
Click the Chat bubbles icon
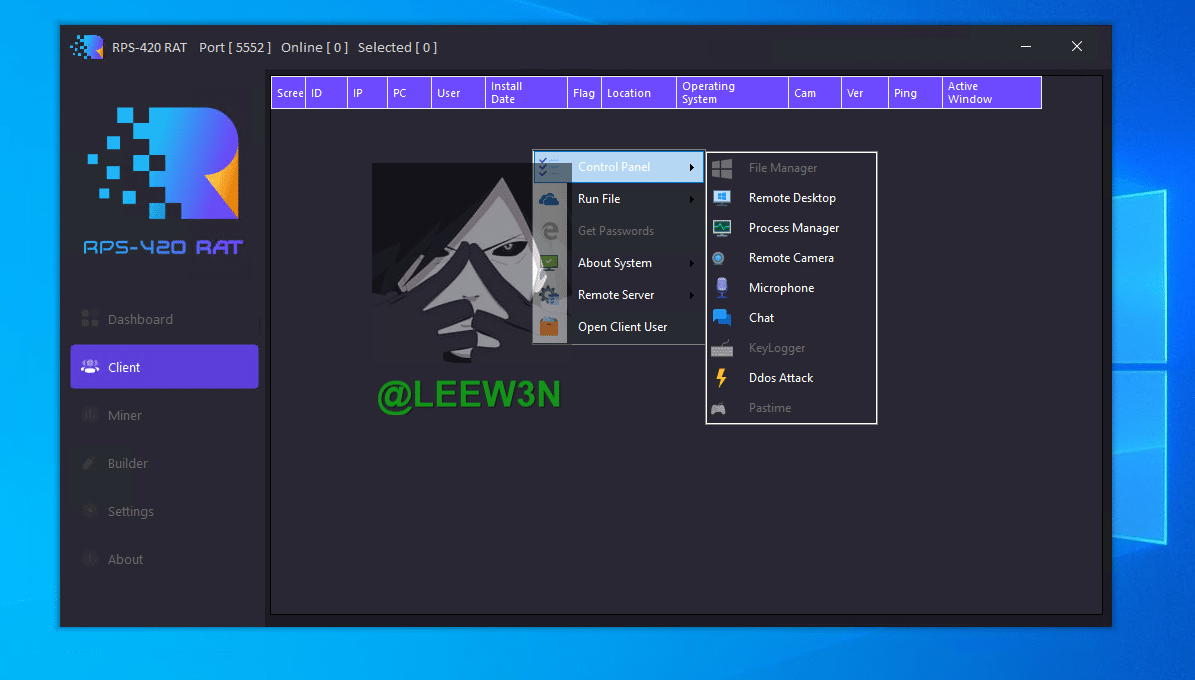722,318
